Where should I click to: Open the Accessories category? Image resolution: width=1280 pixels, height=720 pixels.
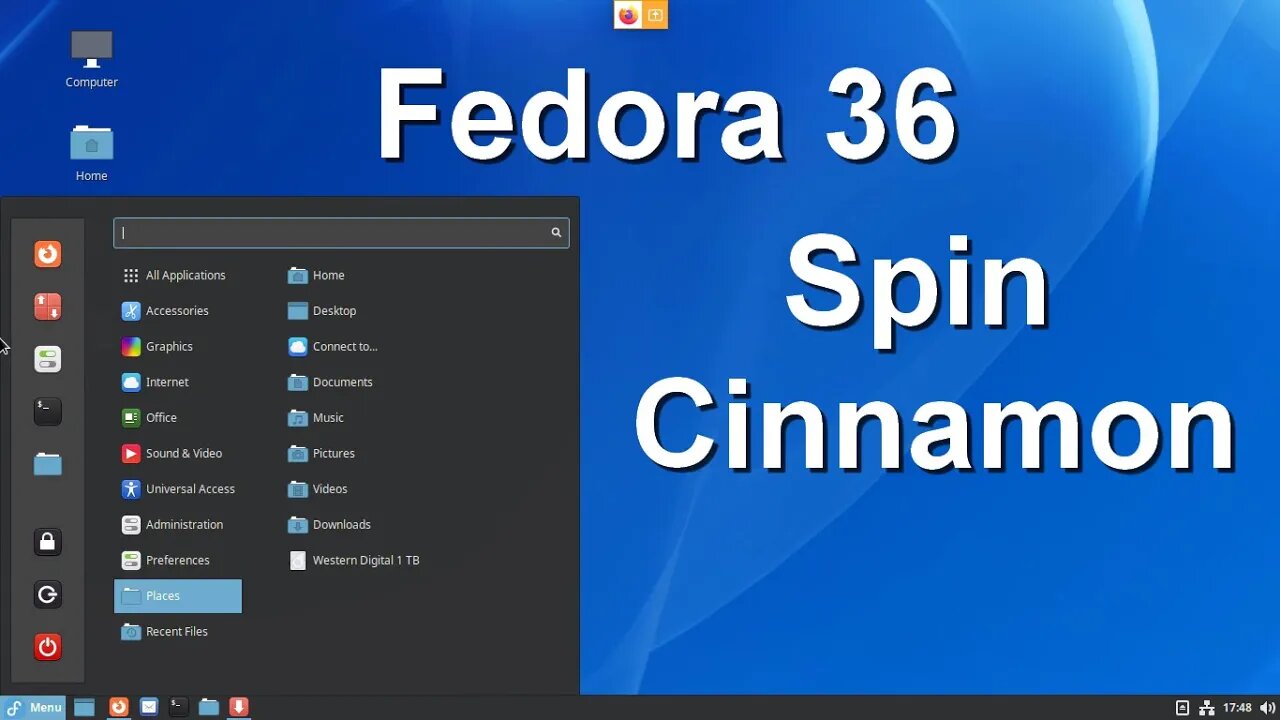click(x=177, y=311)
